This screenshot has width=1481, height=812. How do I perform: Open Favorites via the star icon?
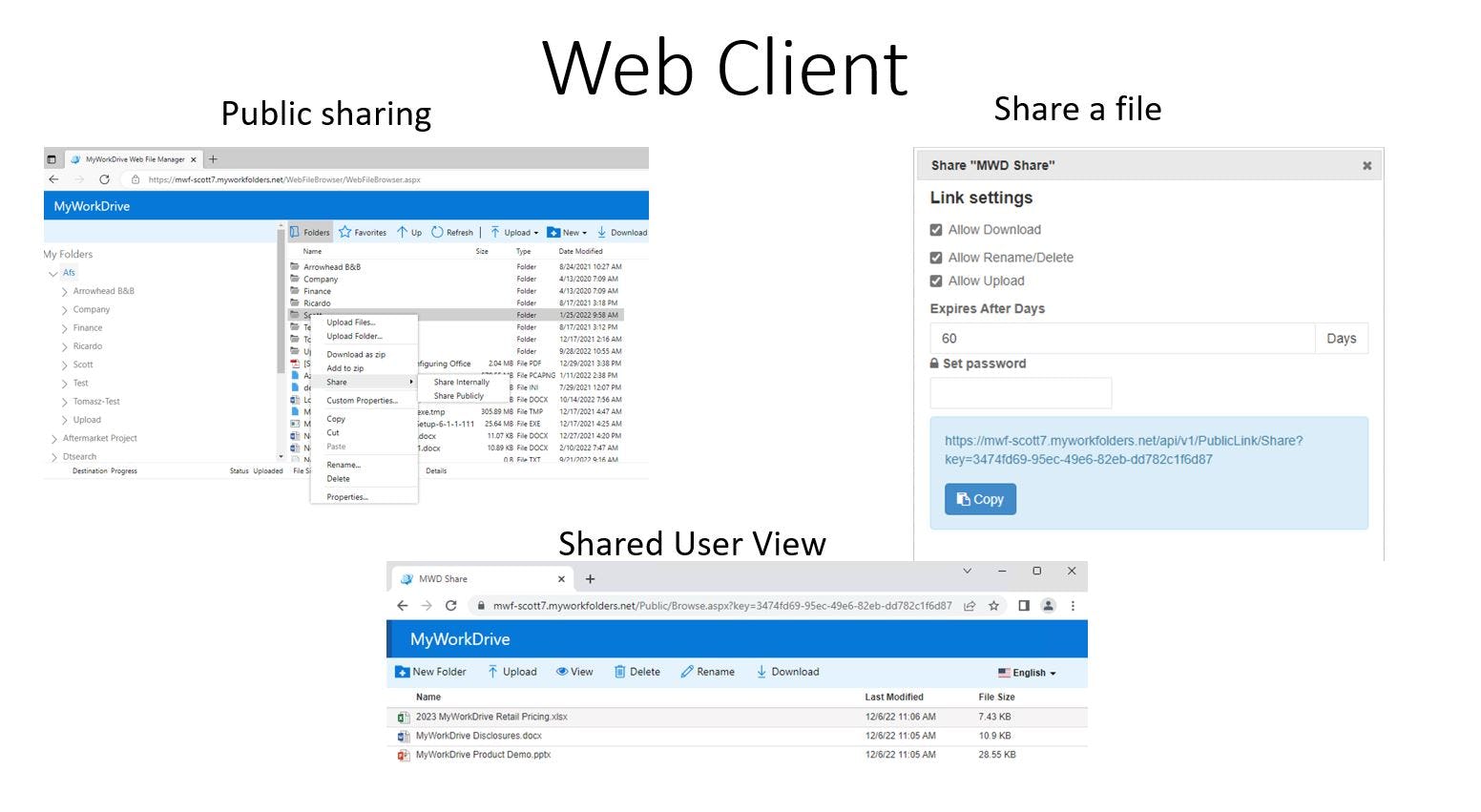363,232
